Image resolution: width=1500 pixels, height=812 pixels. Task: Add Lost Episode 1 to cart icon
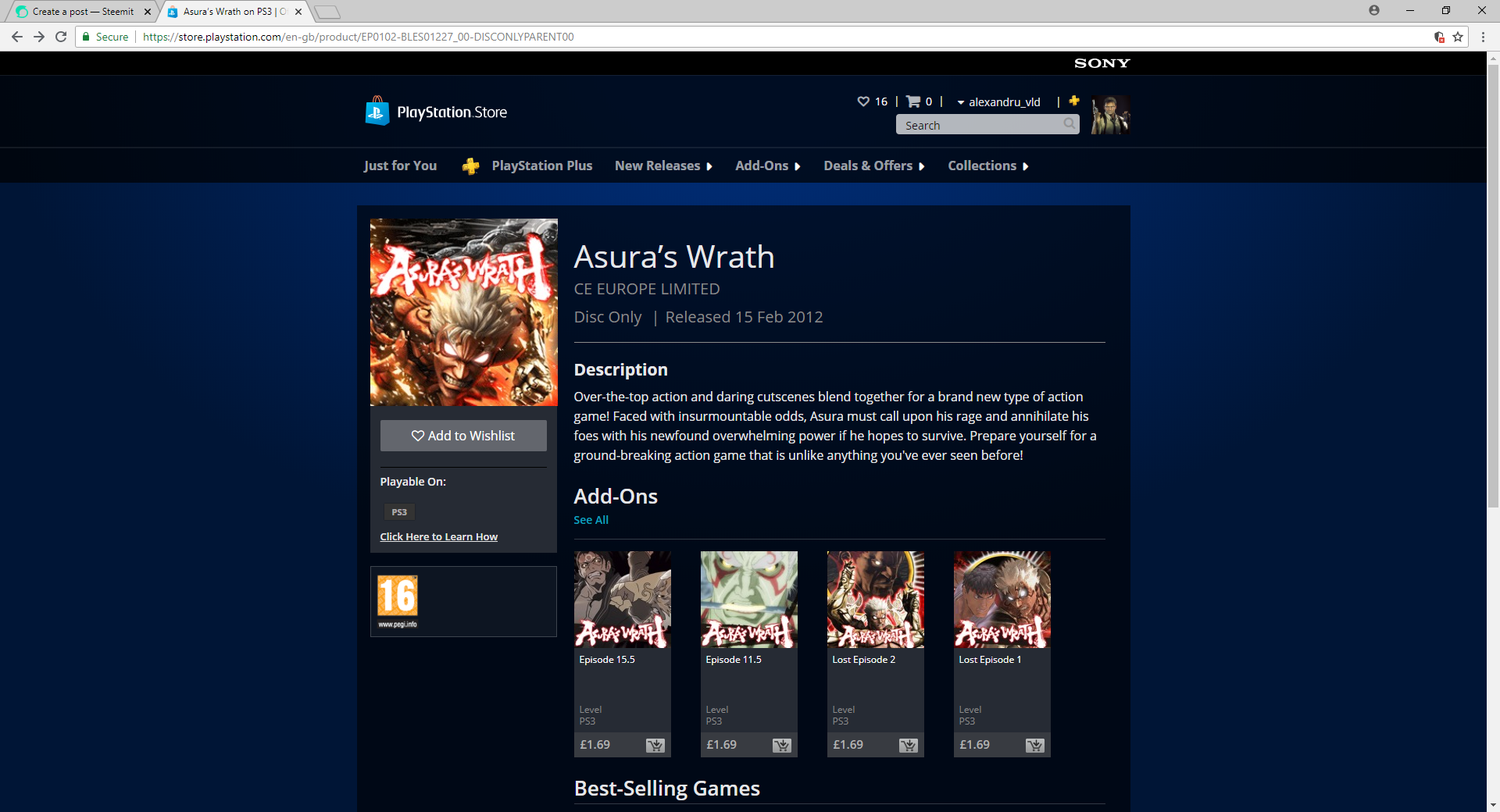pyautogui.click(x=1035, y=746)
